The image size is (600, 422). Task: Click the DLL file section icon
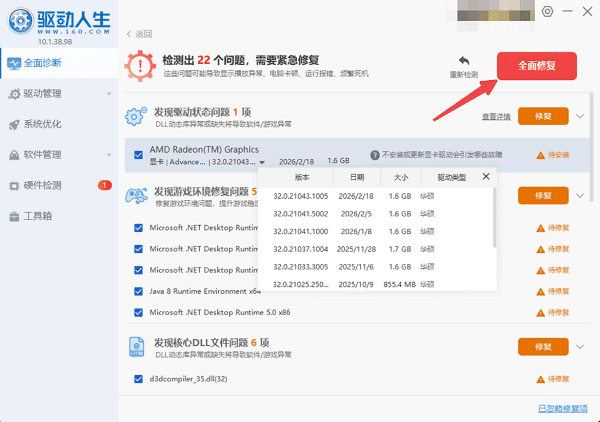click(x=137, y=347)
